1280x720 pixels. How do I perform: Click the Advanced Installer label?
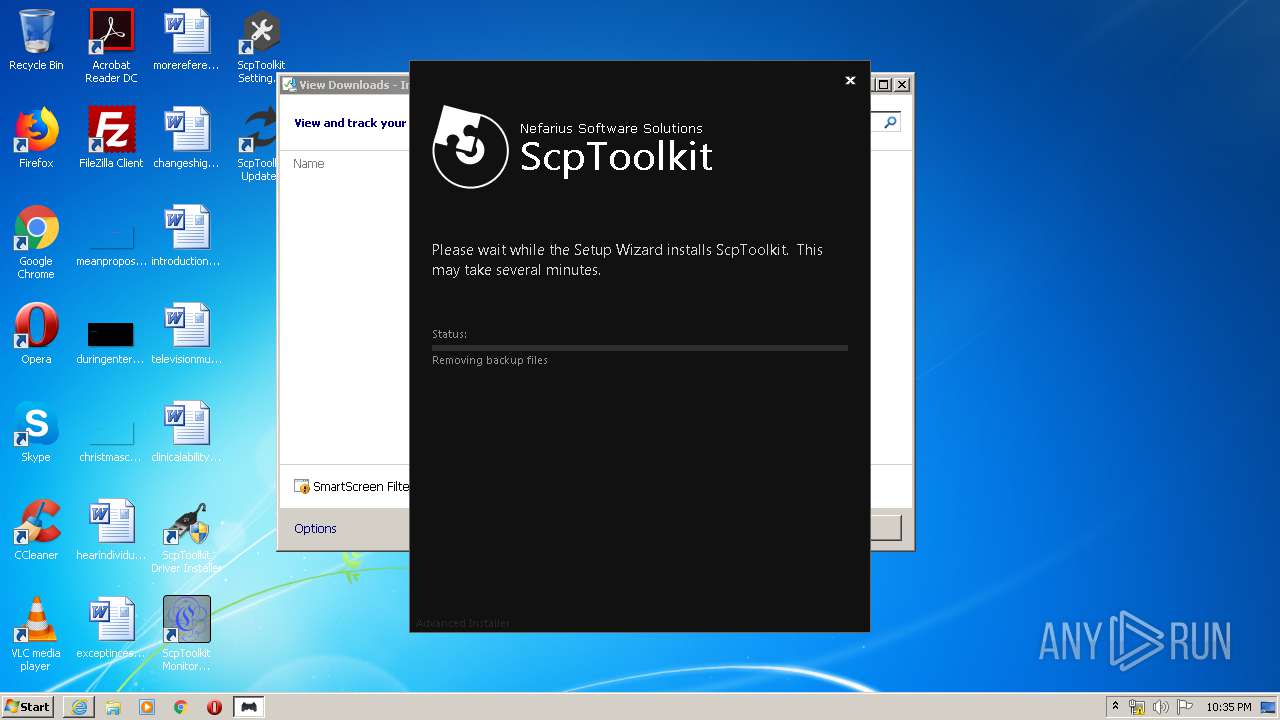(x=463, y=623)
